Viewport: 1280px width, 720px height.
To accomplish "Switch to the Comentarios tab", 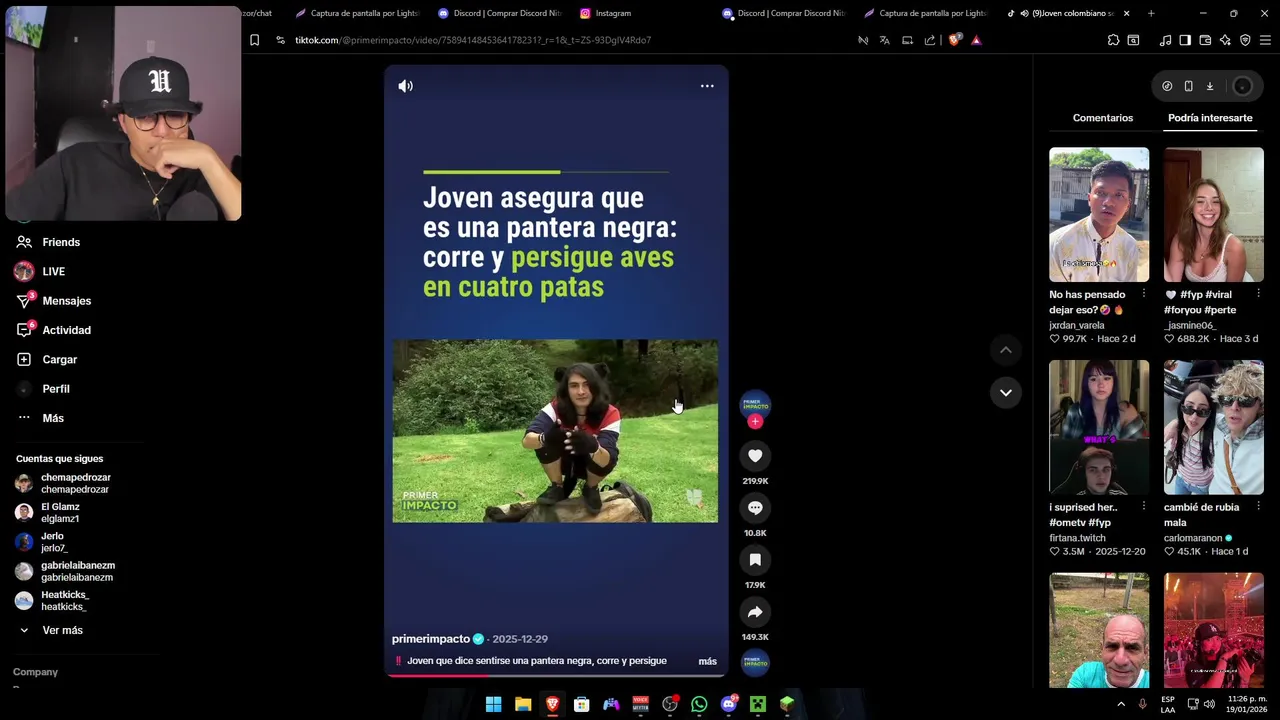I will pos(1102,118).
